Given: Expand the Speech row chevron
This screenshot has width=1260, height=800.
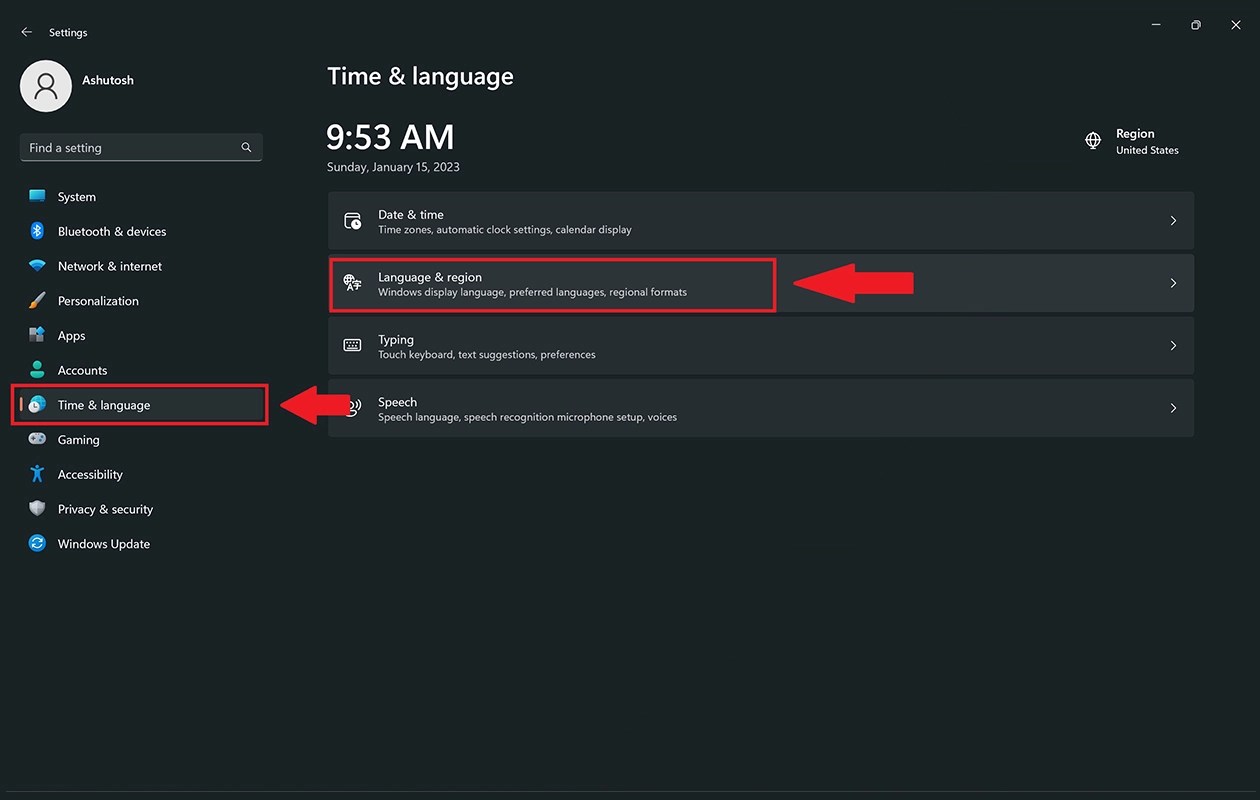Looking at the screenshot, I should (1173, 408).
